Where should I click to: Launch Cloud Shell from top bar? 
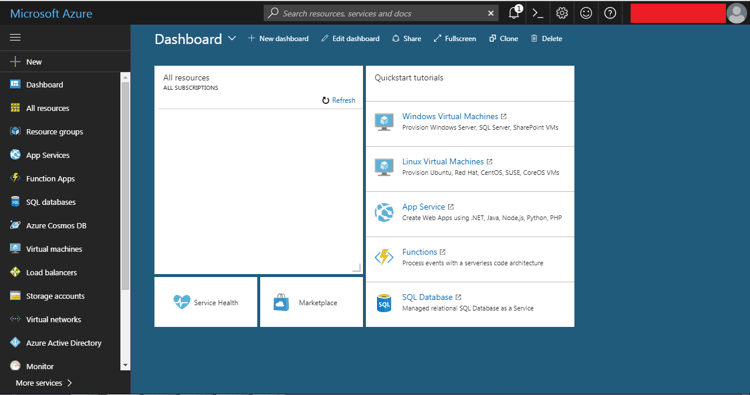(538, 13)
